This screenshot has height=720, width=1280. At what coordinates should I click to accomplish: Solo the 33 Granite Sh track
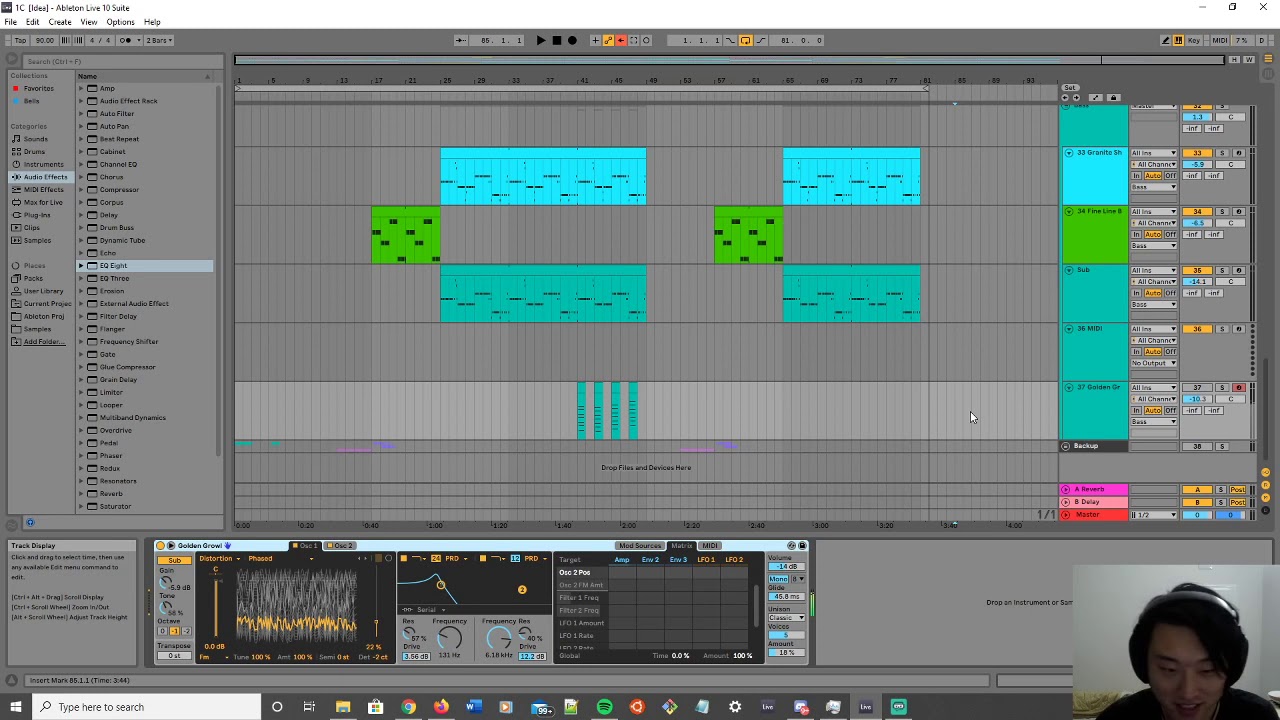(1222, 153)
